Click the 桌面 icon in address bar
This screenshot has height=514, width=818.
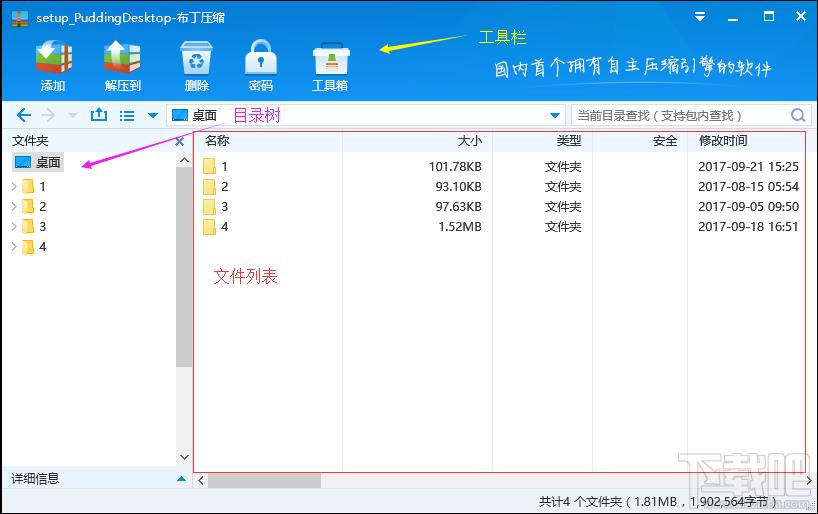point(180,115)
